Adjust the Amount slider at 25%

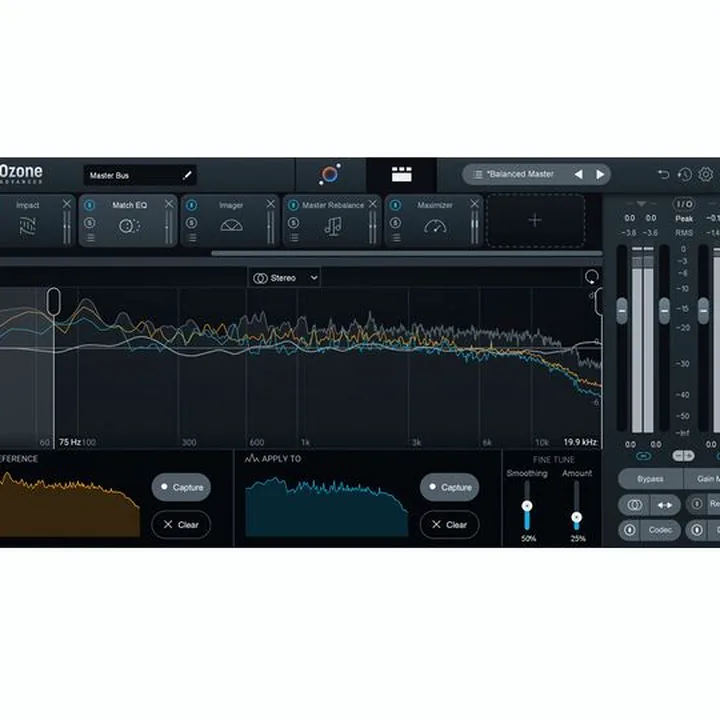pos(577,518)
